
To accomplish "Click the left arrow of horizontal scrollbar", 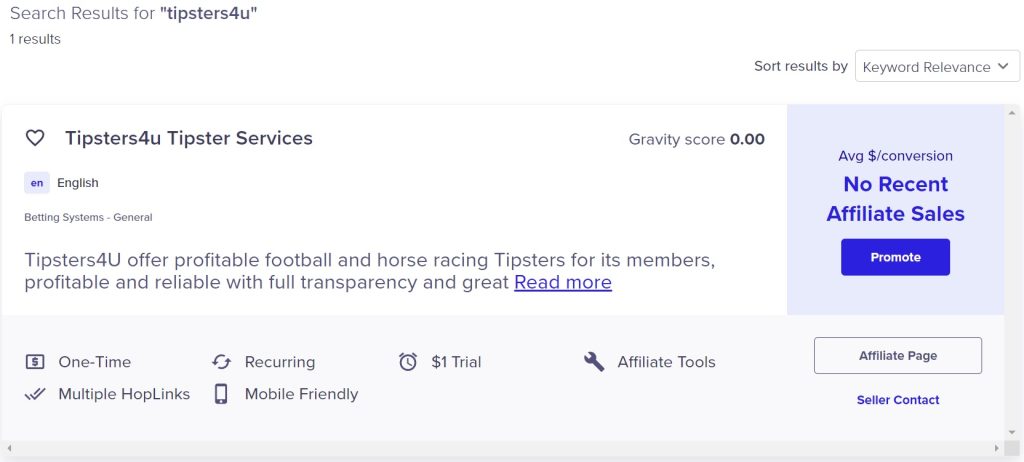I will 9,448.
